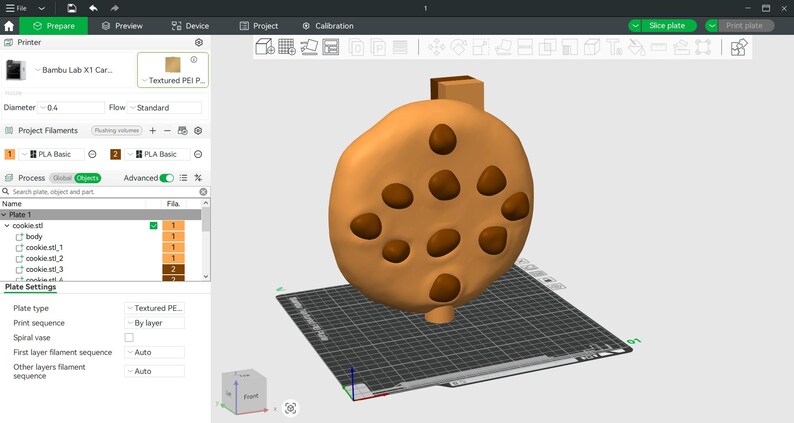The width and height of the screenshot is (794, 423).
Task: Open nozzle Diameter 0.4 dropdown
Action: (x=71, y=108)
